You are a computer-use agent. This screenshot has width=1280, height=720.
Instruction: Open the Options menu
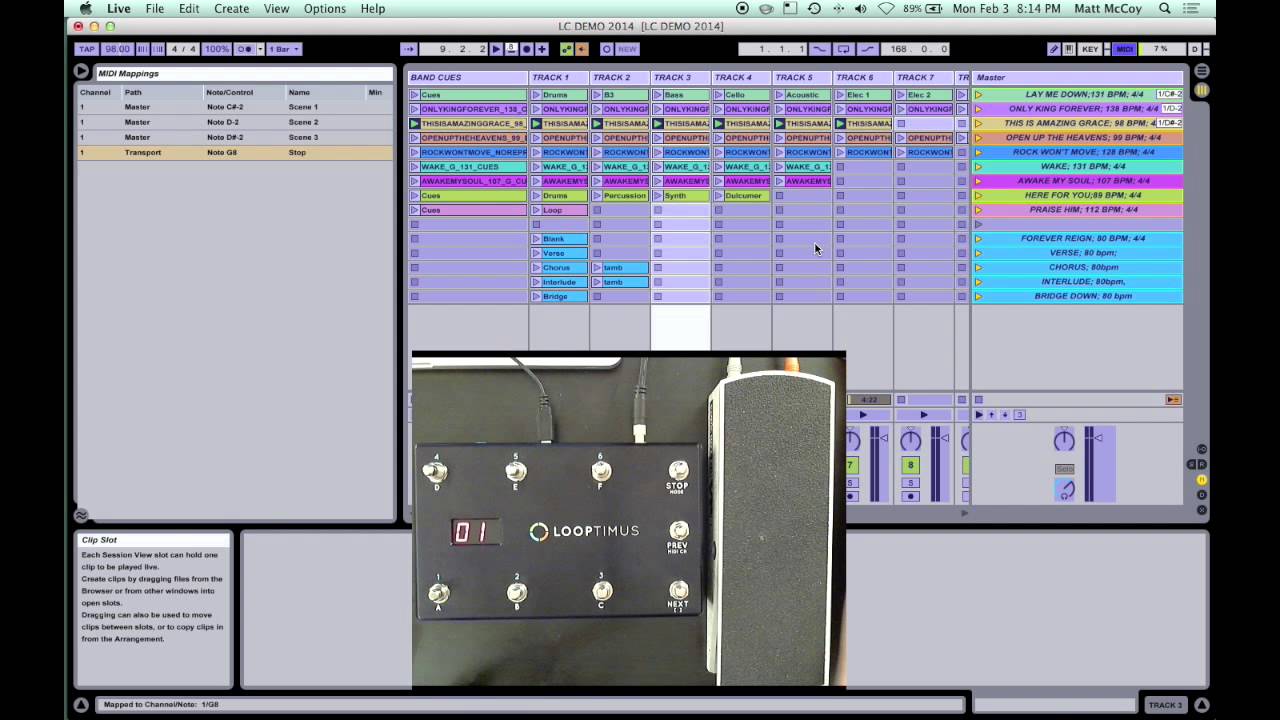pos(325,9)
